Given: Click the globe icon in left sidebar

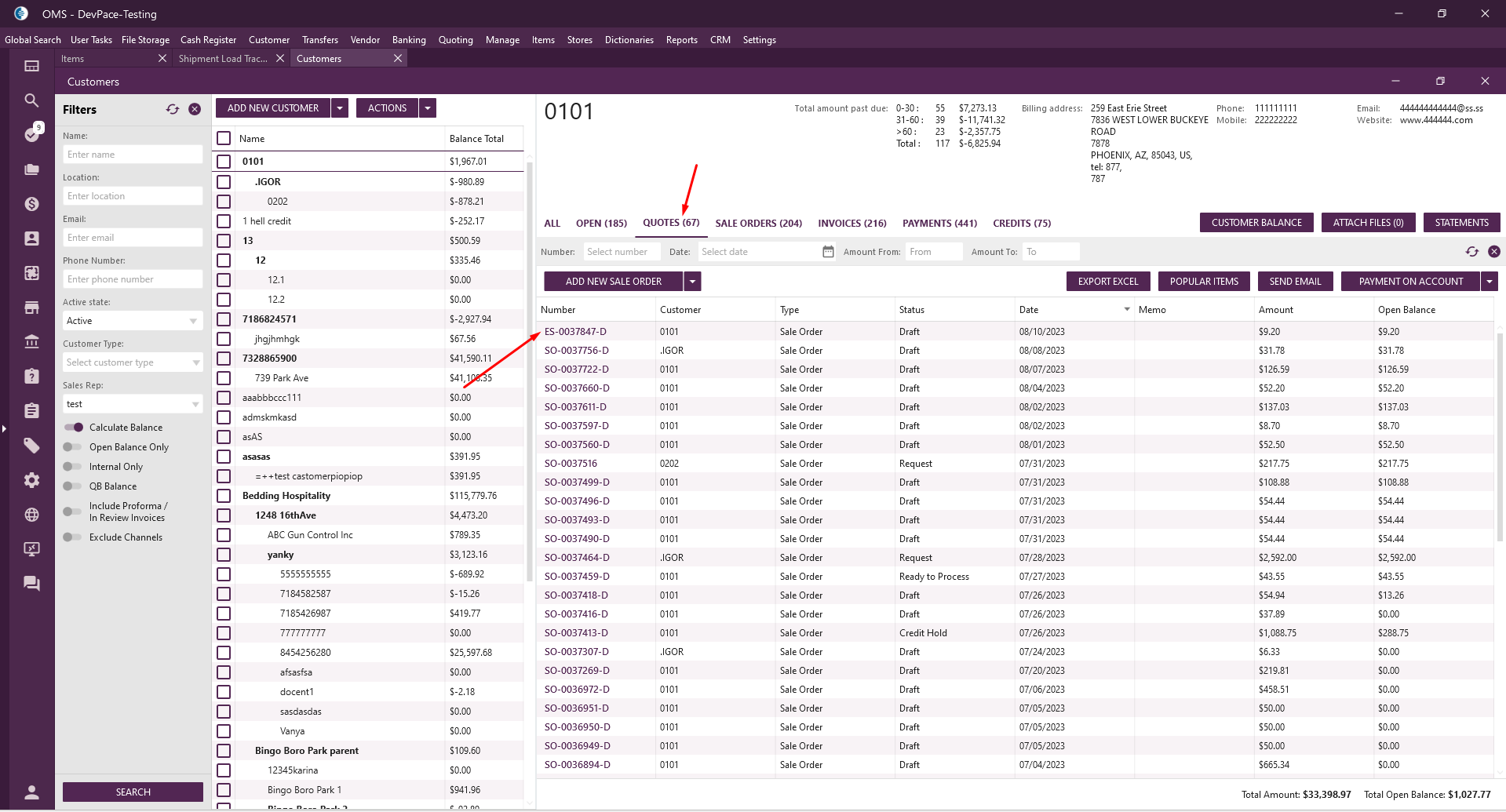Looking at the screenshot, I should pos(31,515).
